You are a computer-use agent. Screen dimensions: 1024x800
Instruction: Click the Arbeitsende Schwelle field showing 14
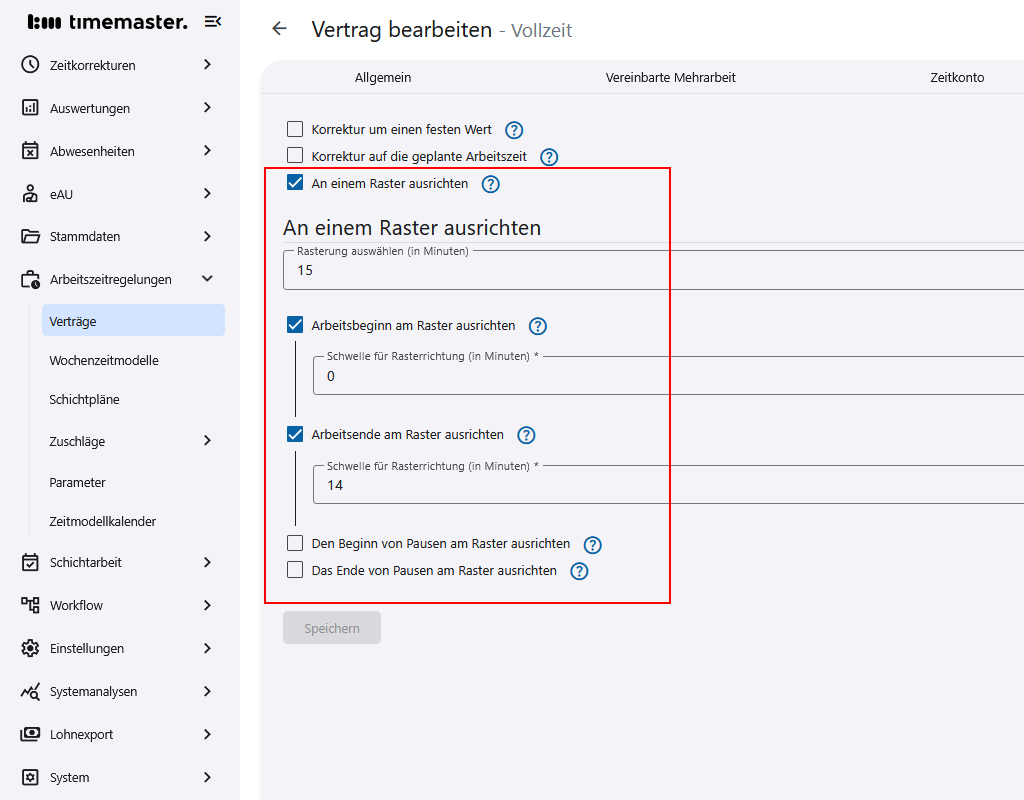(x=660, y=485)
